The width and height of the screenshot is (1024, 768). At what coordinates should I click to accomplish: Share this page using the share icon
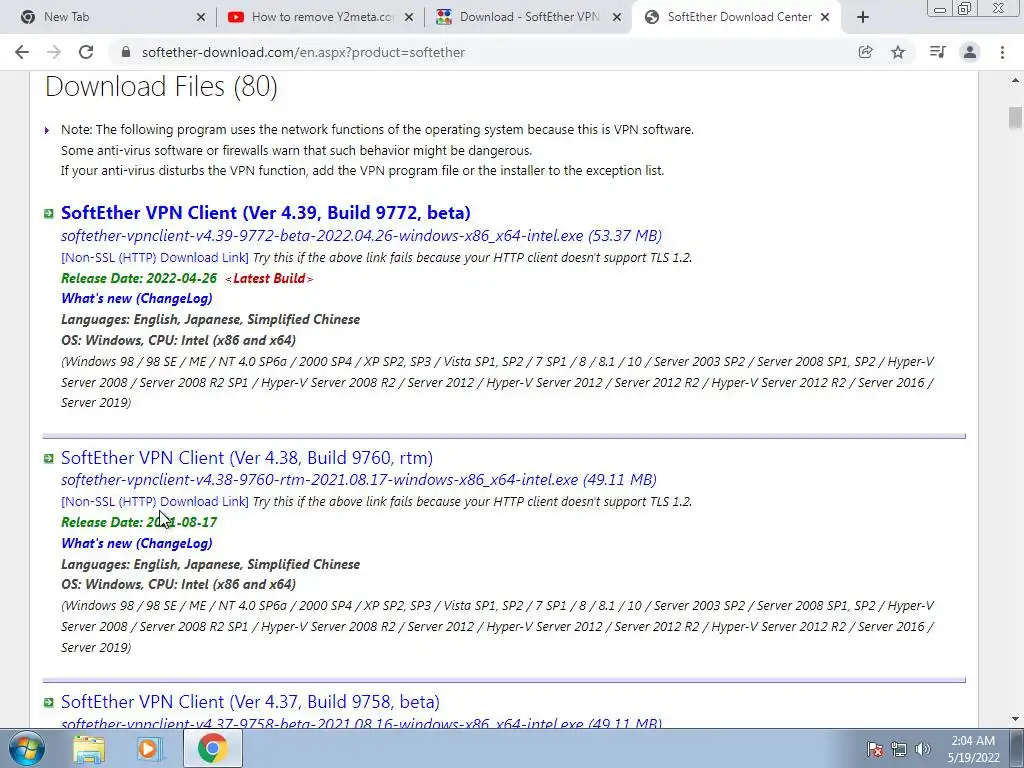coord(865,52)
